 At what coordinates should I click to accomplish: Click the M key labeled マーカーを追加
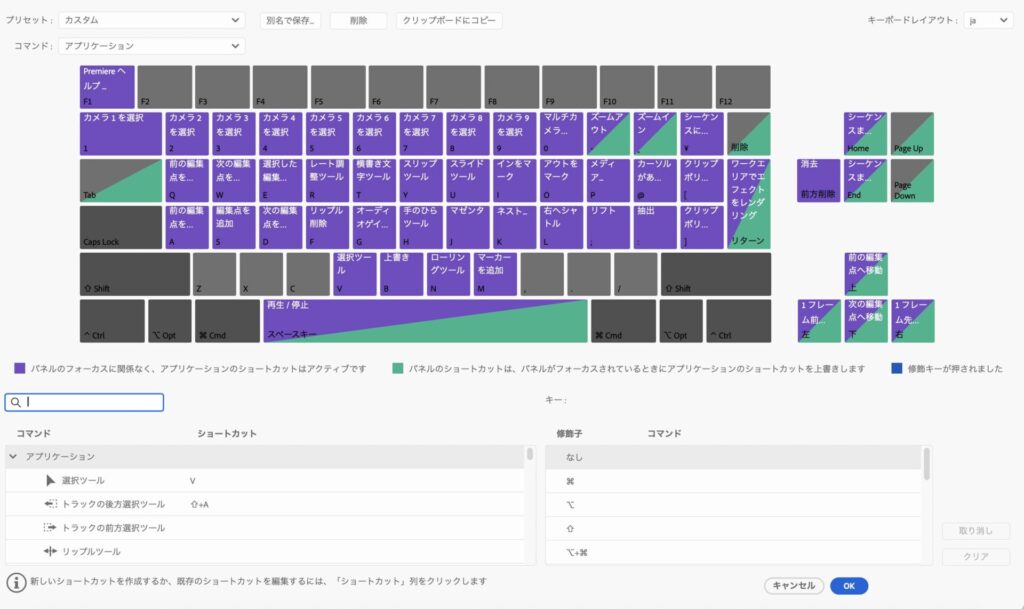tap(496, 274)
